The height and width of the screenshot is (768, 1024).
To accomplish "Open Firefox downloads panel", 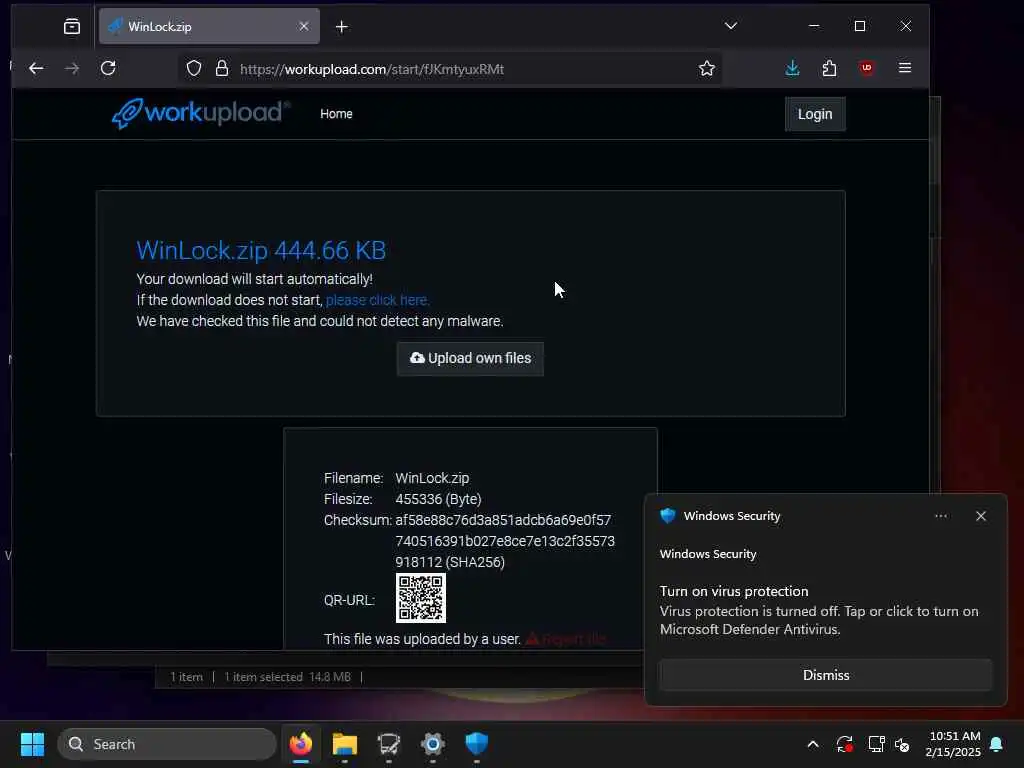I will 792,68.
